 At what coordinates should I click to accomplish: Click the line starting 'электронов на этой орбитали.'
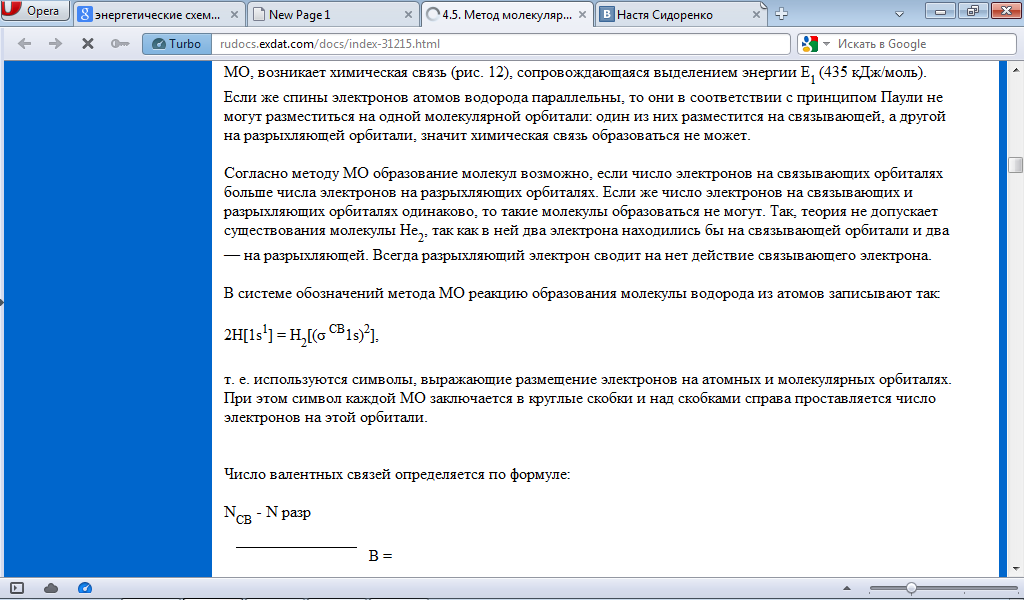(x=325, y=417)
